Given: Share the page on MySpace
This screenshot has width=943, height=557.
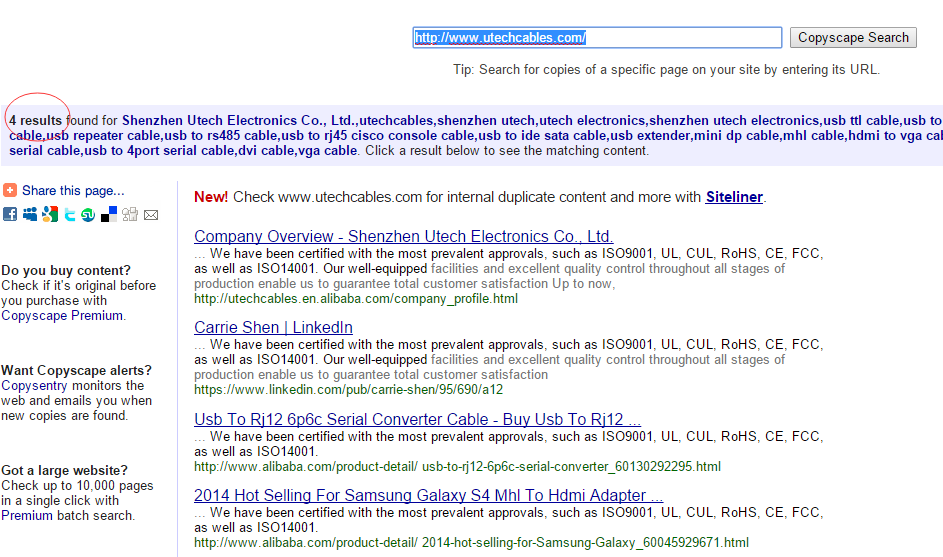Looking at the screenshot, I should tap(29, 214).
